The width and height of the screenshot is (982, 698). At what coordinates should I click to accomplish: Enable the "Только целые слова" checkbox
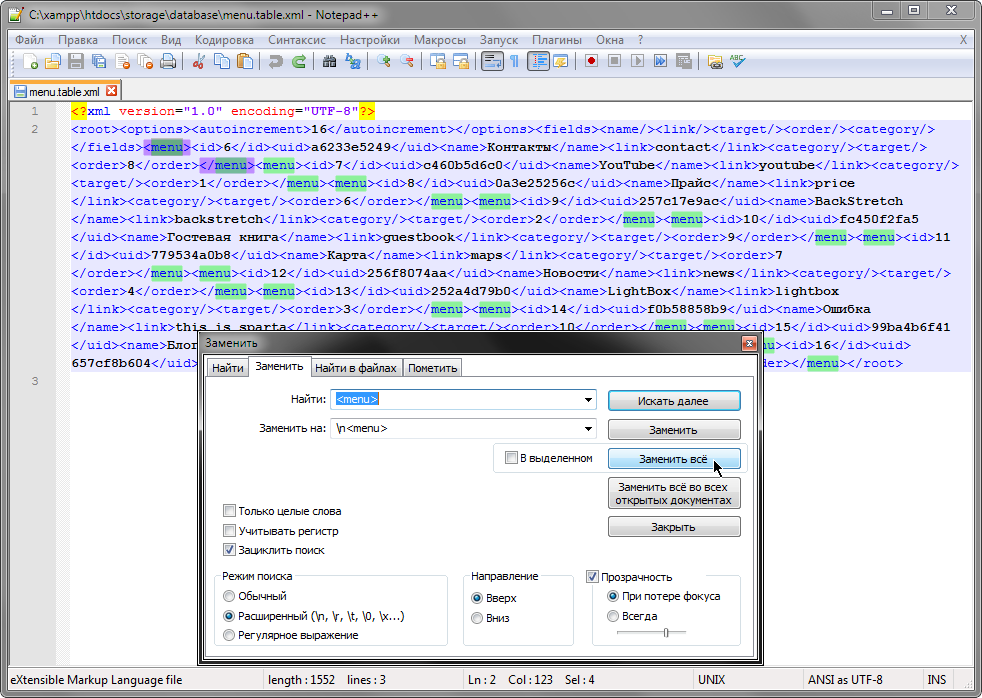click(230, 511)
